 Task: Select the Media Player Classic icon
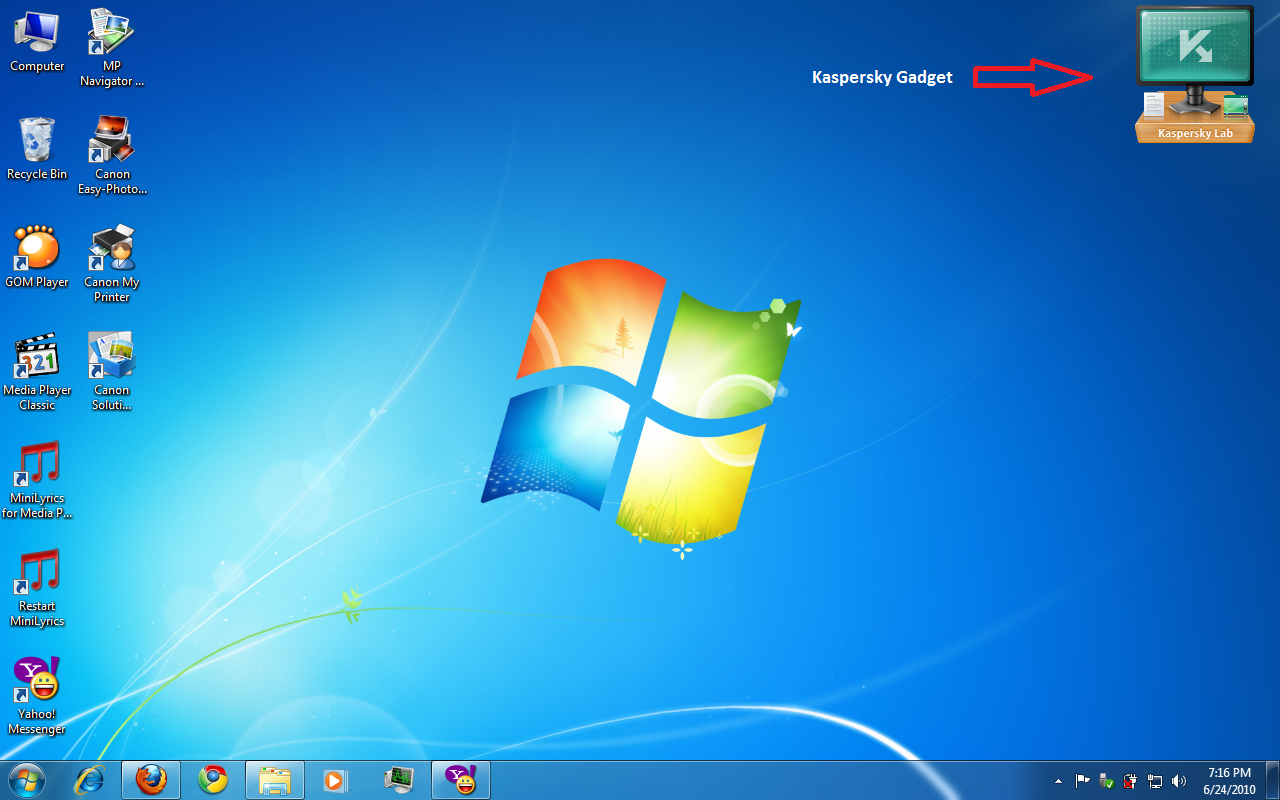pos(37,372)
